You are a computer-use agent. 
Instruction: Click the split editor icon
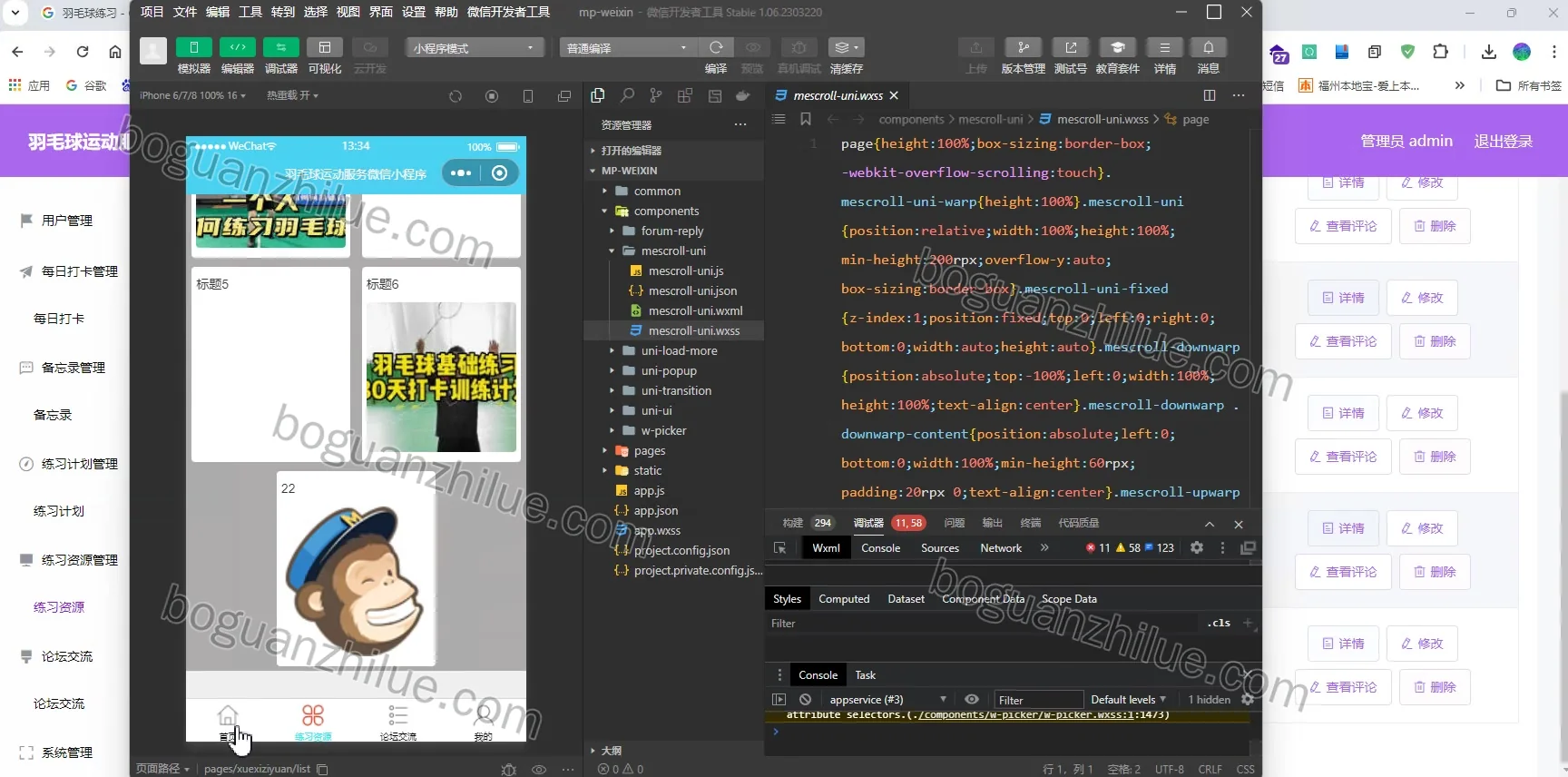[1210, 95]
